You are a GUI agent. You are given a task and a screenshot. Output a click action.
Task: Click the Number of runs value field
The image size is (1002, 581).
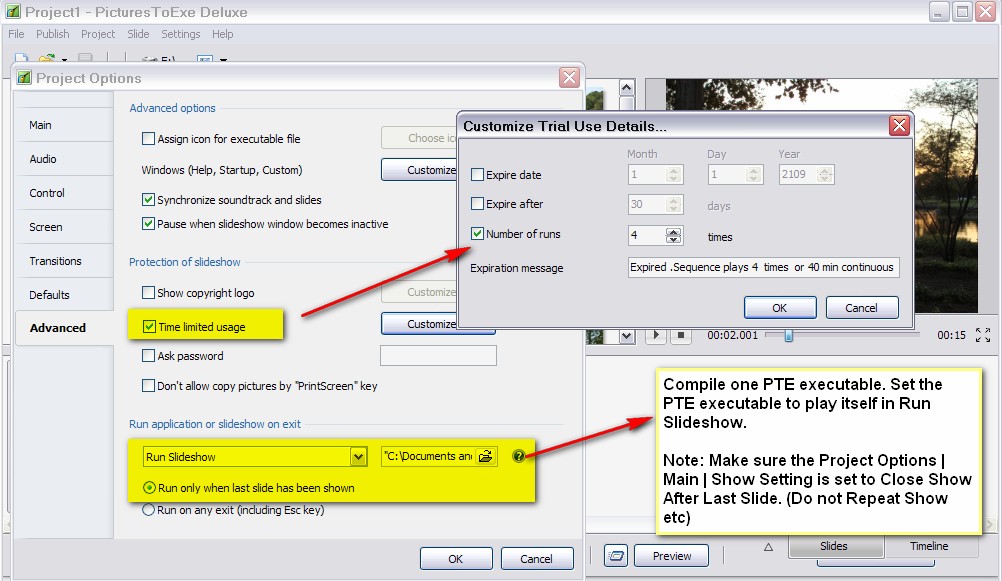[647, 236]
